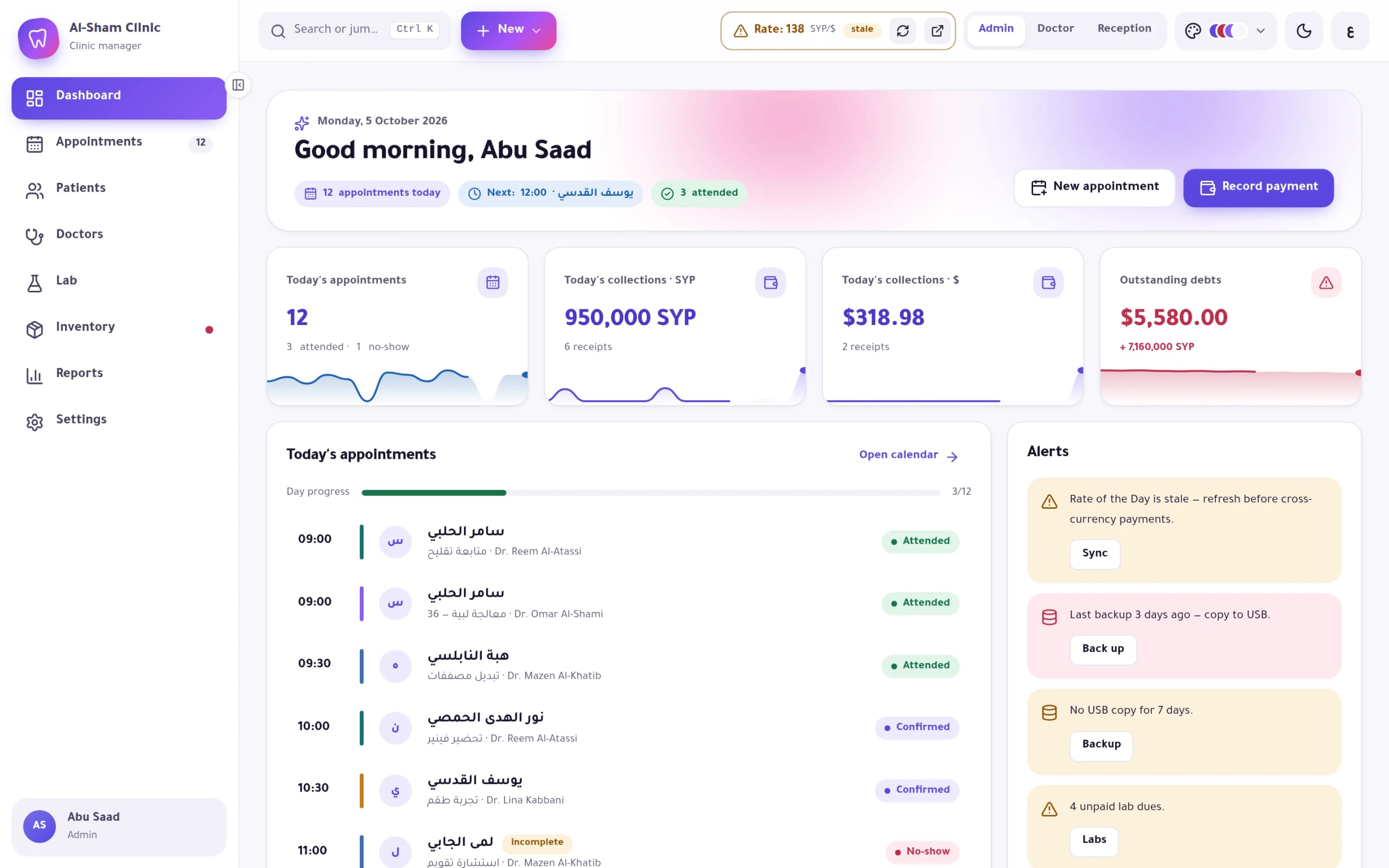The width and height of the screenshot is (1389, 868).
Task: Click the Record payment button
Action: [1258, 188]
